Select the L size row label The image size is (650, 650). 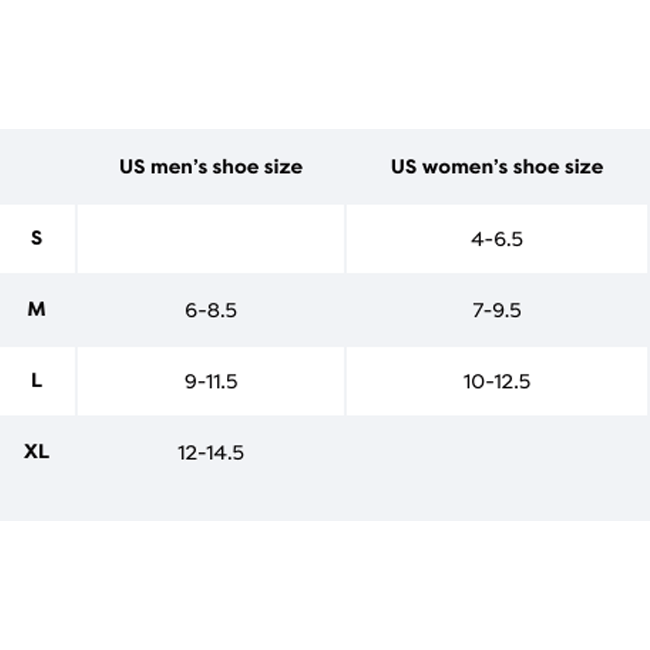coord(37,381)
